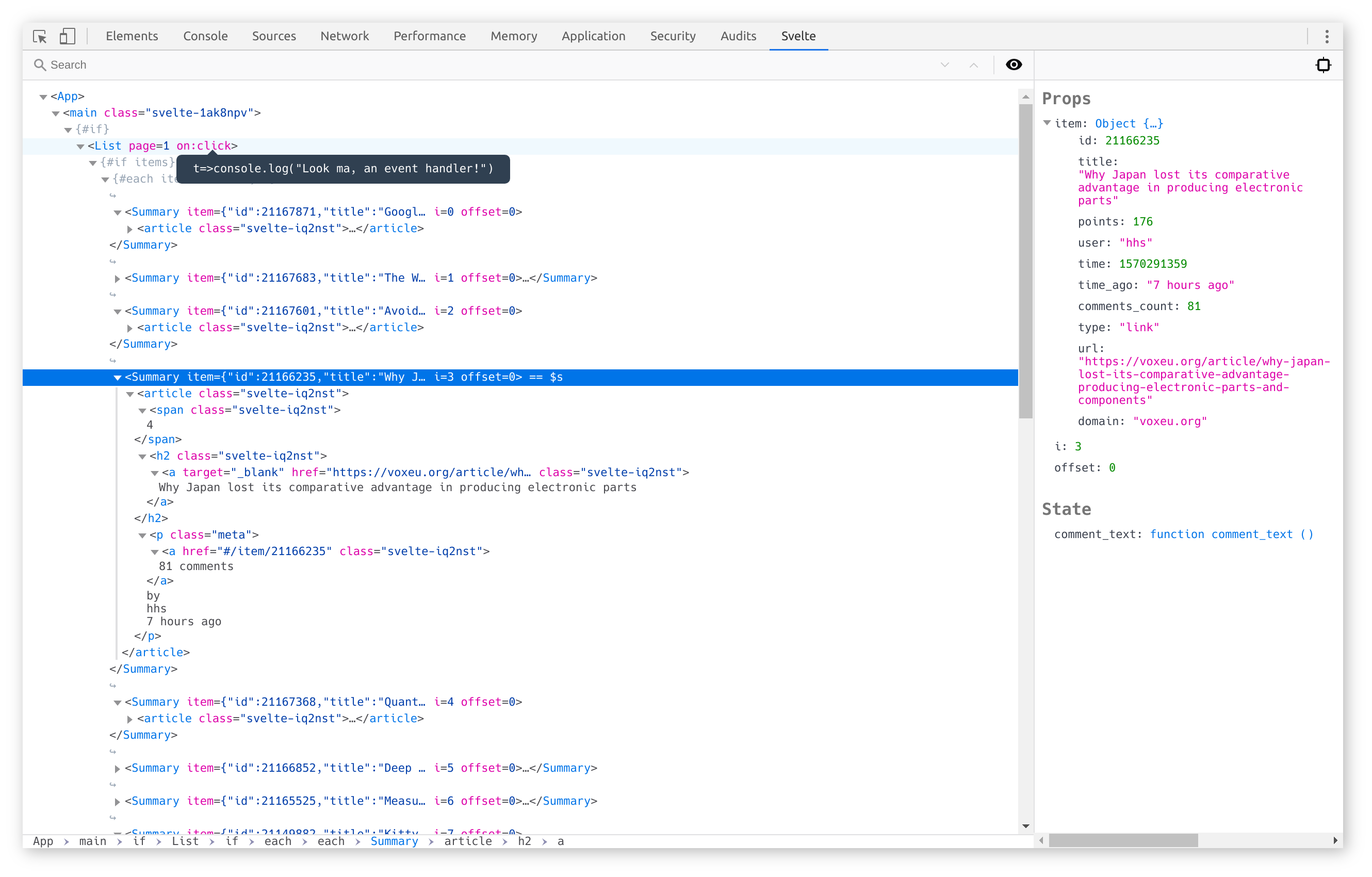Viewport: 1372px width, 877px height.
Task: Select the App root component node
Action: (x=67, y=96)
